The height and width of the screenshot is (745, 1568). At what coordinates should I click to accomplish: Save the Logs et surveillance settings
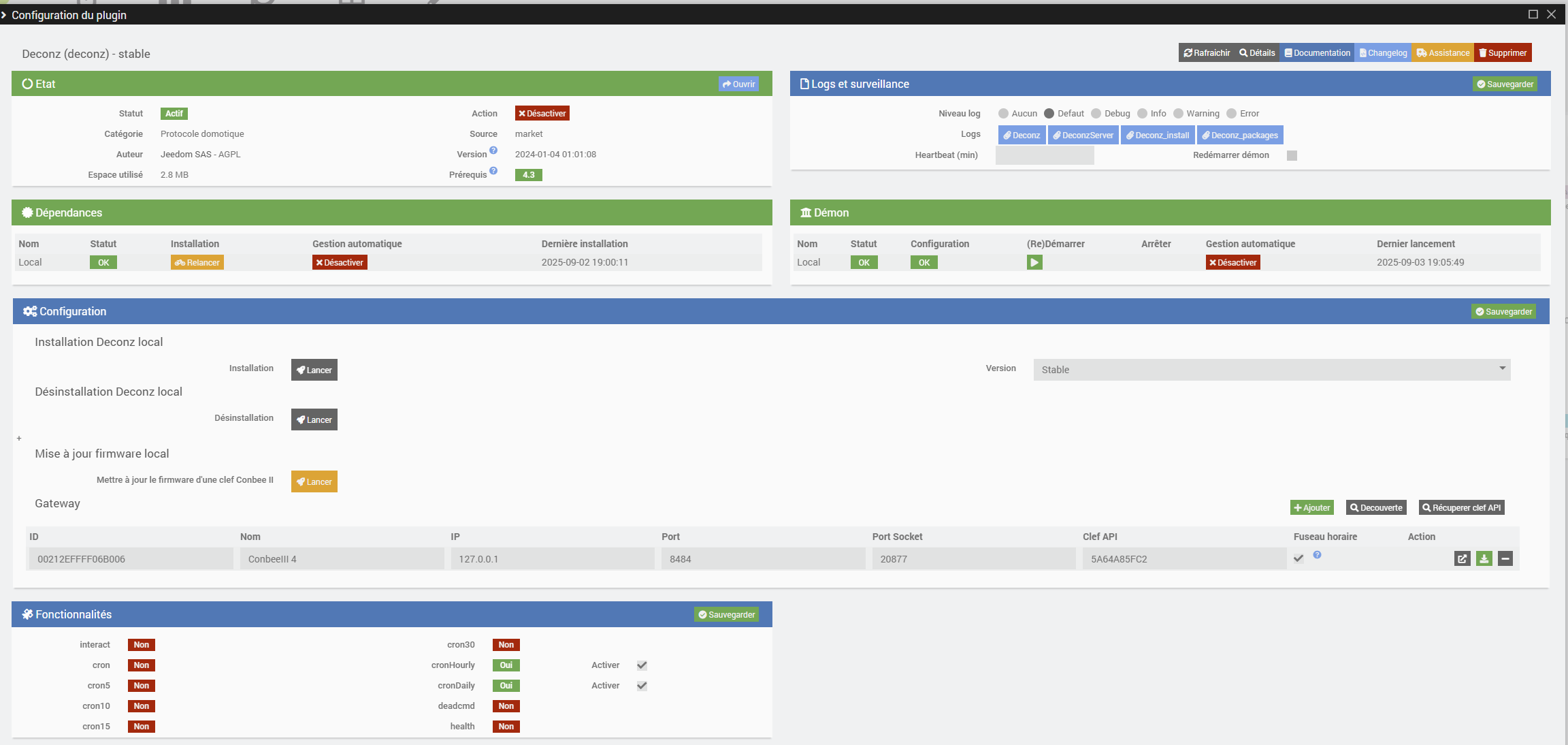[x=1505, y=84]
